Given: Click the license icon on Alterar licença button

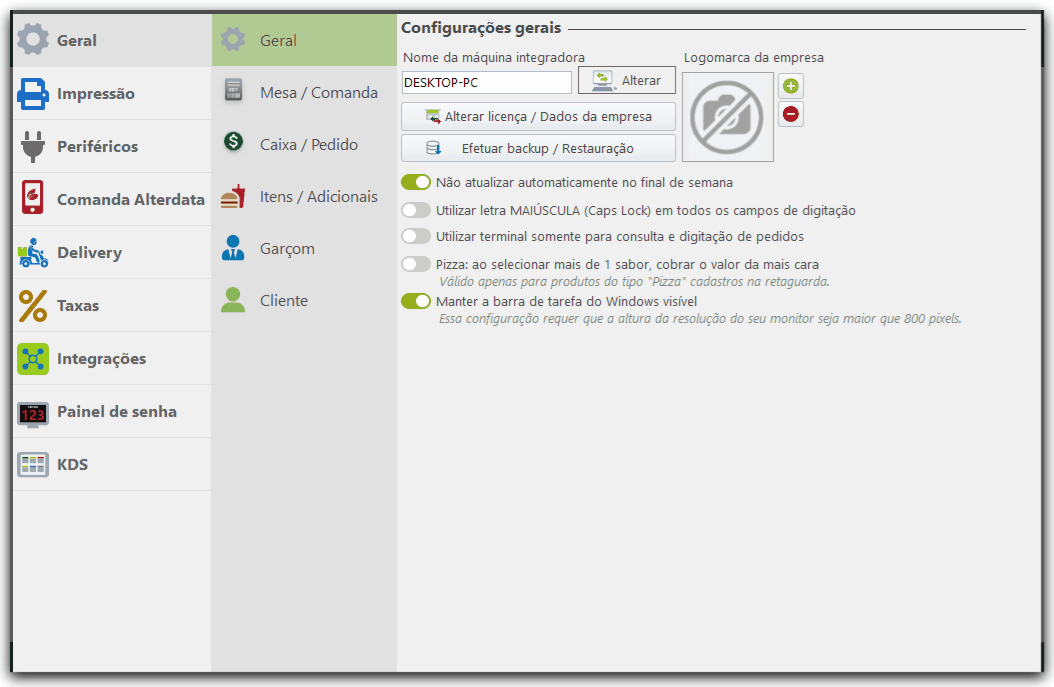Looking at the screenshot, I should pyautogui.click(x=433, y=116).
